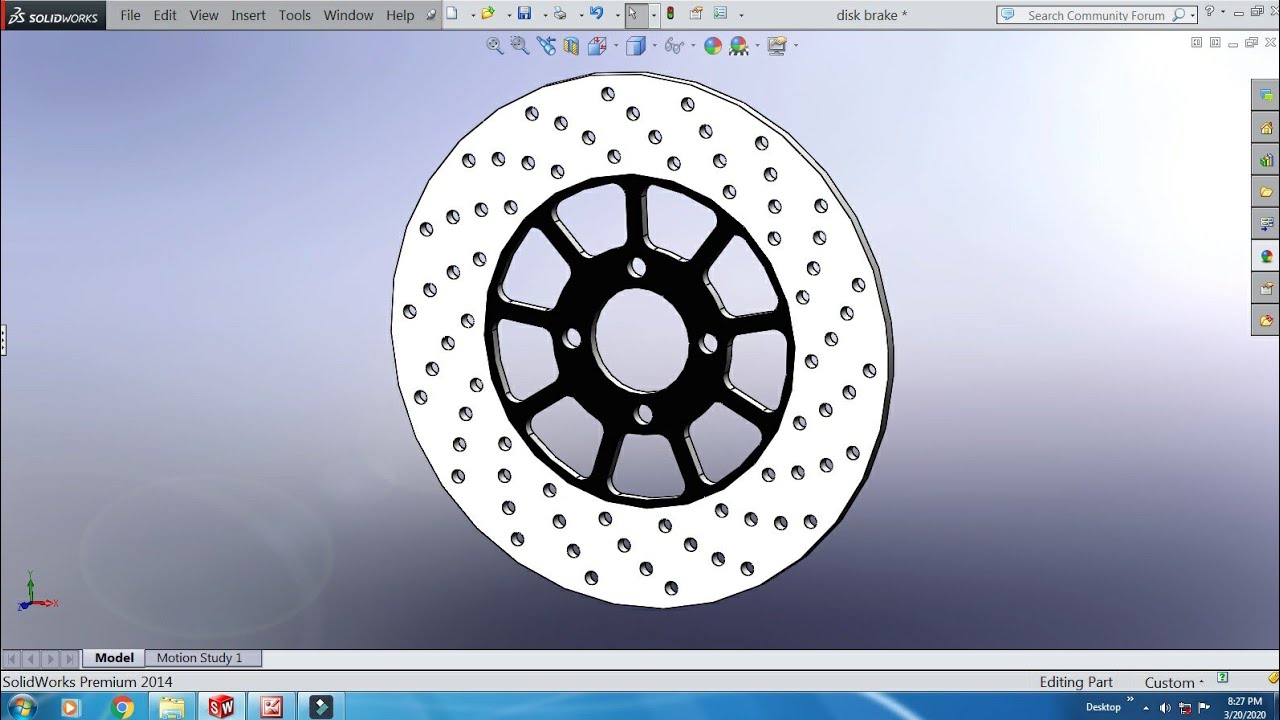Click the Save floppy disk icon
The width and height of the screenshot is (1280, 720).
click(524, 14)
